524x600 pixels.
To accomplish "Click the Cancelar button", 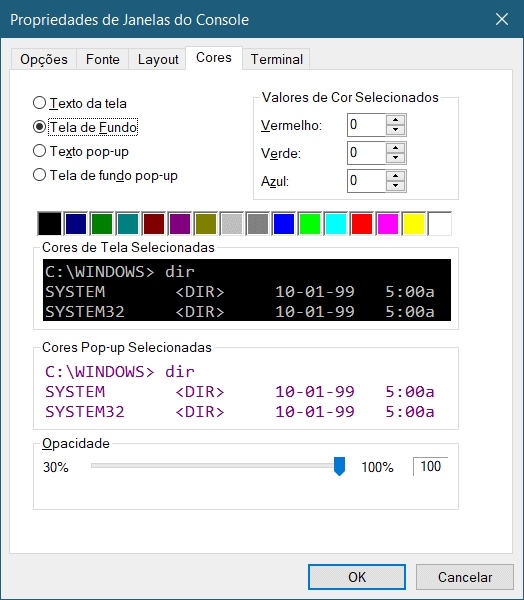I will tap(465, 577).
